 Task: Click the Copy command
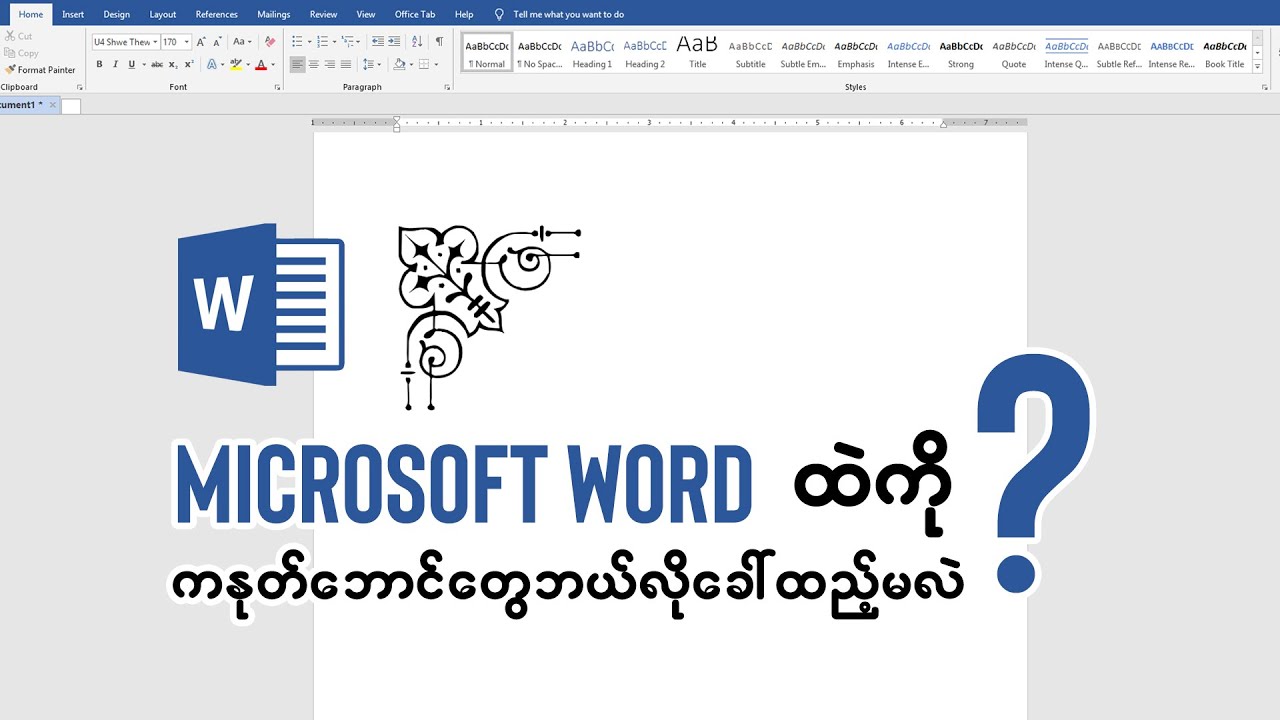pos(21,53)
